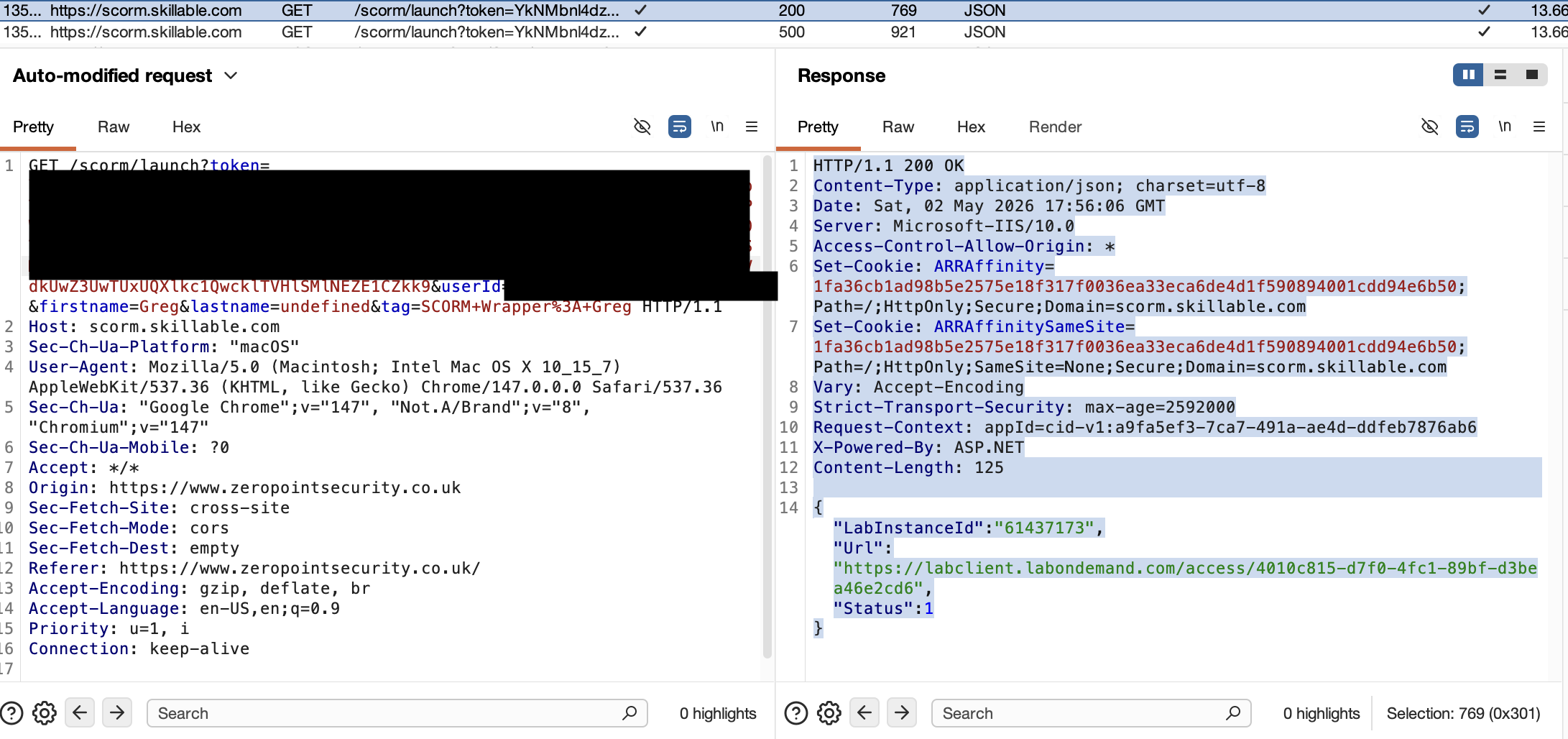Image resolution: width=1568 pixels, height=739 pixels.
Task: Click the 'Sec-Ch-Ua-Platform: "macOS"' header
Action: [164, 346]
